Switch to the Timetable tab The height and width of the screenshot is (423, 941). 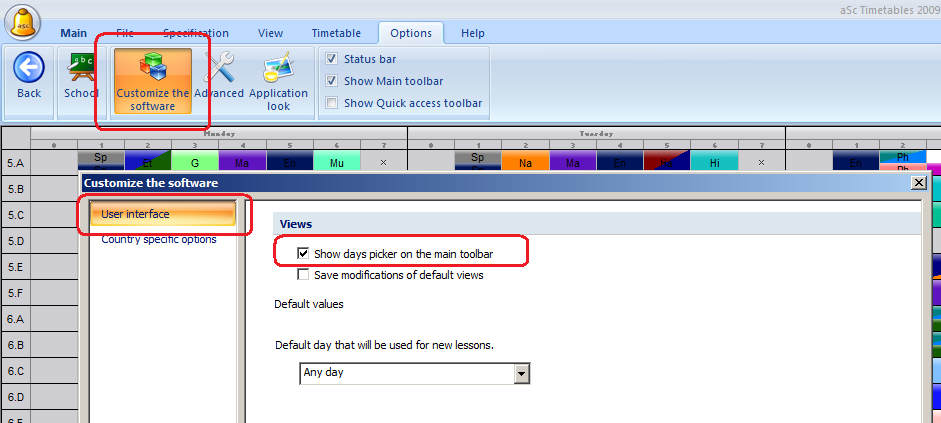[x=336, y=33]
